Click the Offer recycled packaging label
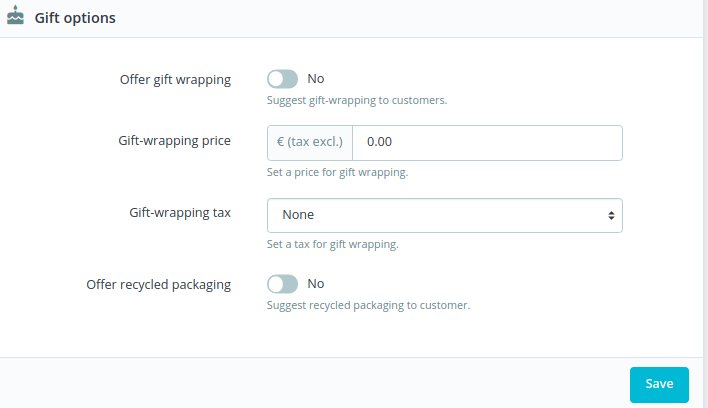The height and width of the screenshot is (408, 708). point(158,285)
